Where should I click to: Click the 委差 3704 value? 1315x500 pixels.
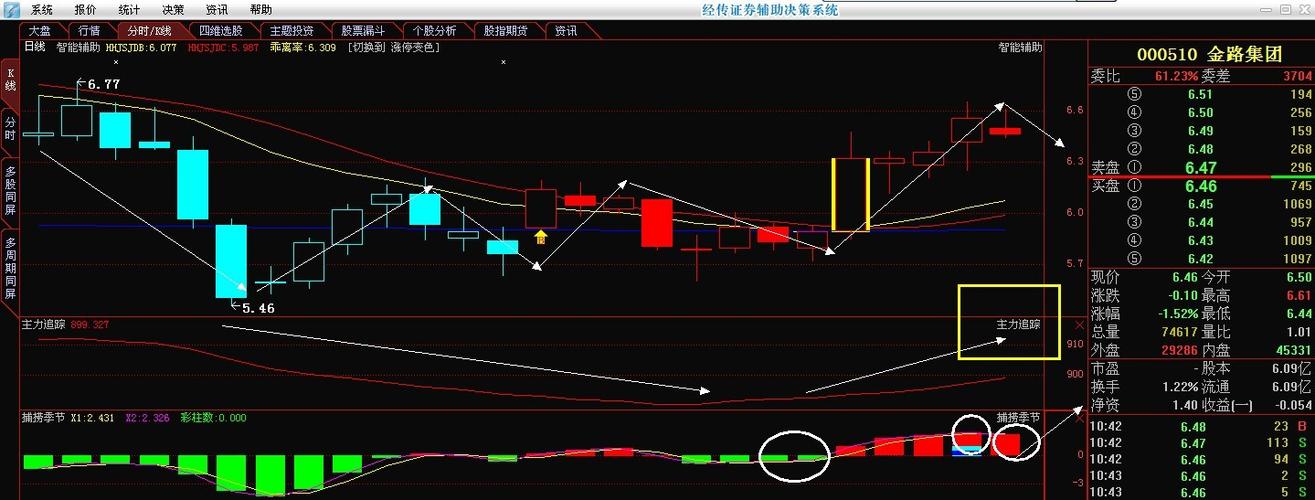click(x=1296, y=76)
